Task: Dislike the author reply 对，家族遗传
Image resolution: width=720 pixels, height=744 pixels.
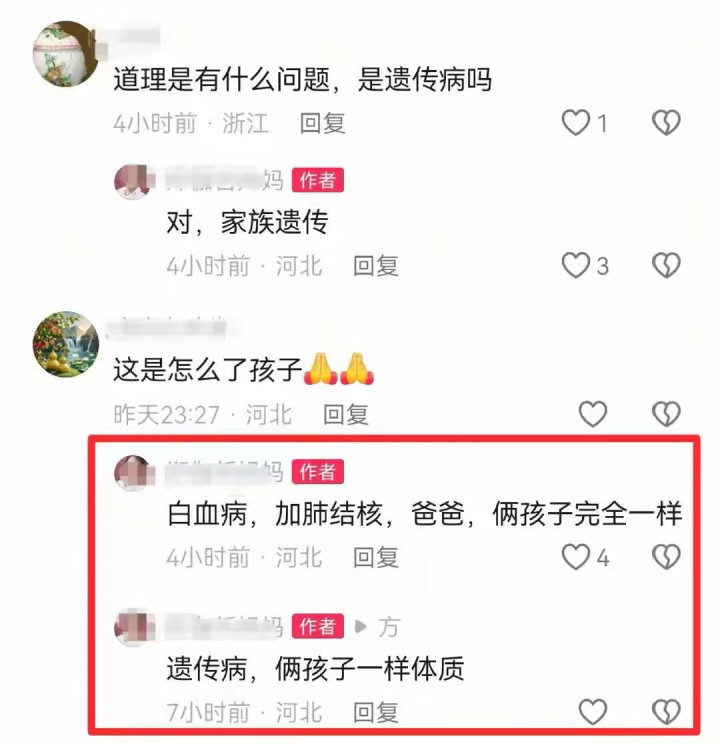Action: [666, 265]
